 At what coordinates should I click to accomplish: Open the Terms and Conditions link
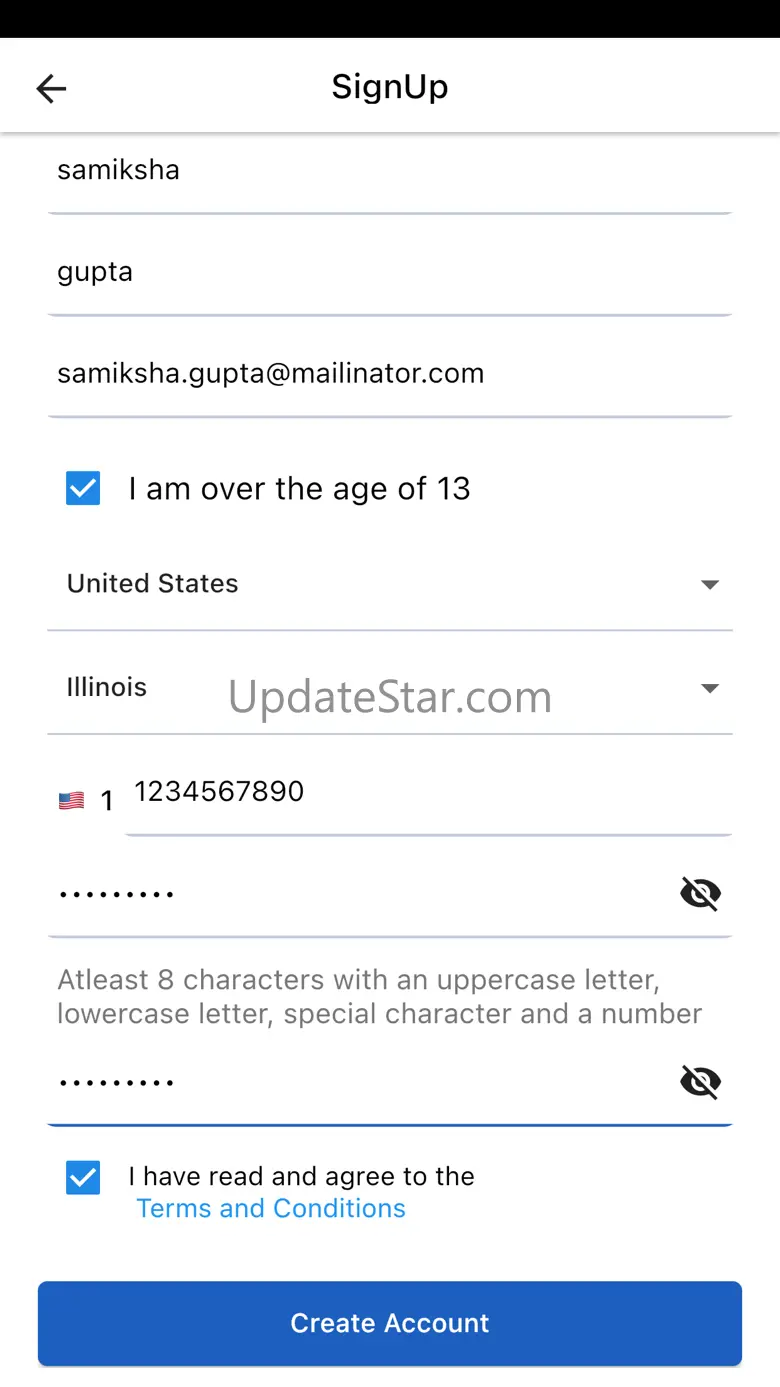click(271, 1208)
